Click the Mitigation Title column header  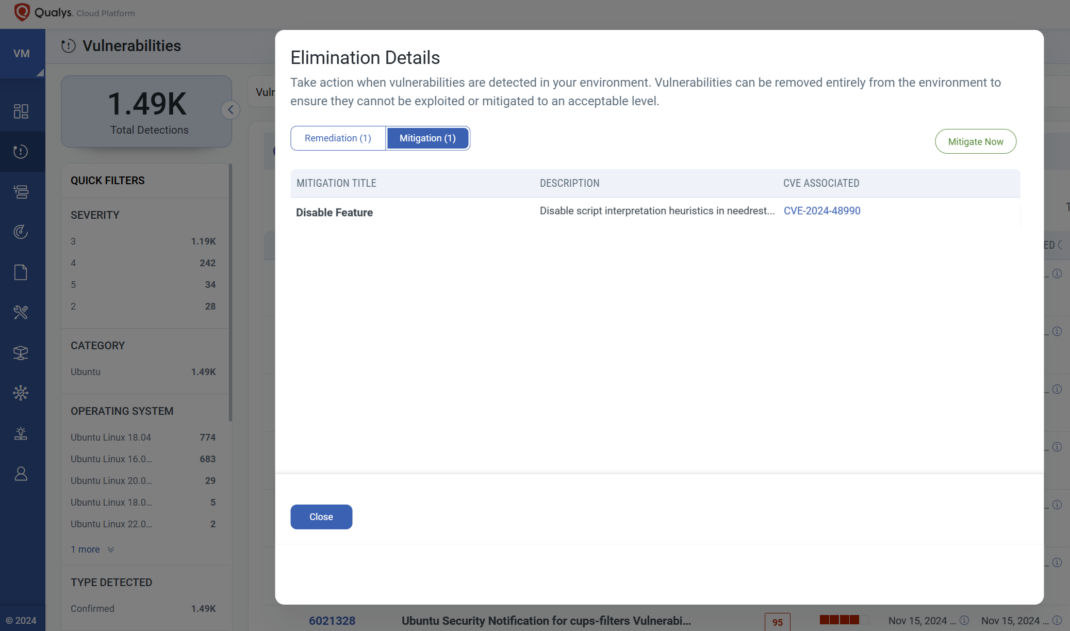(x=336, y=183)
